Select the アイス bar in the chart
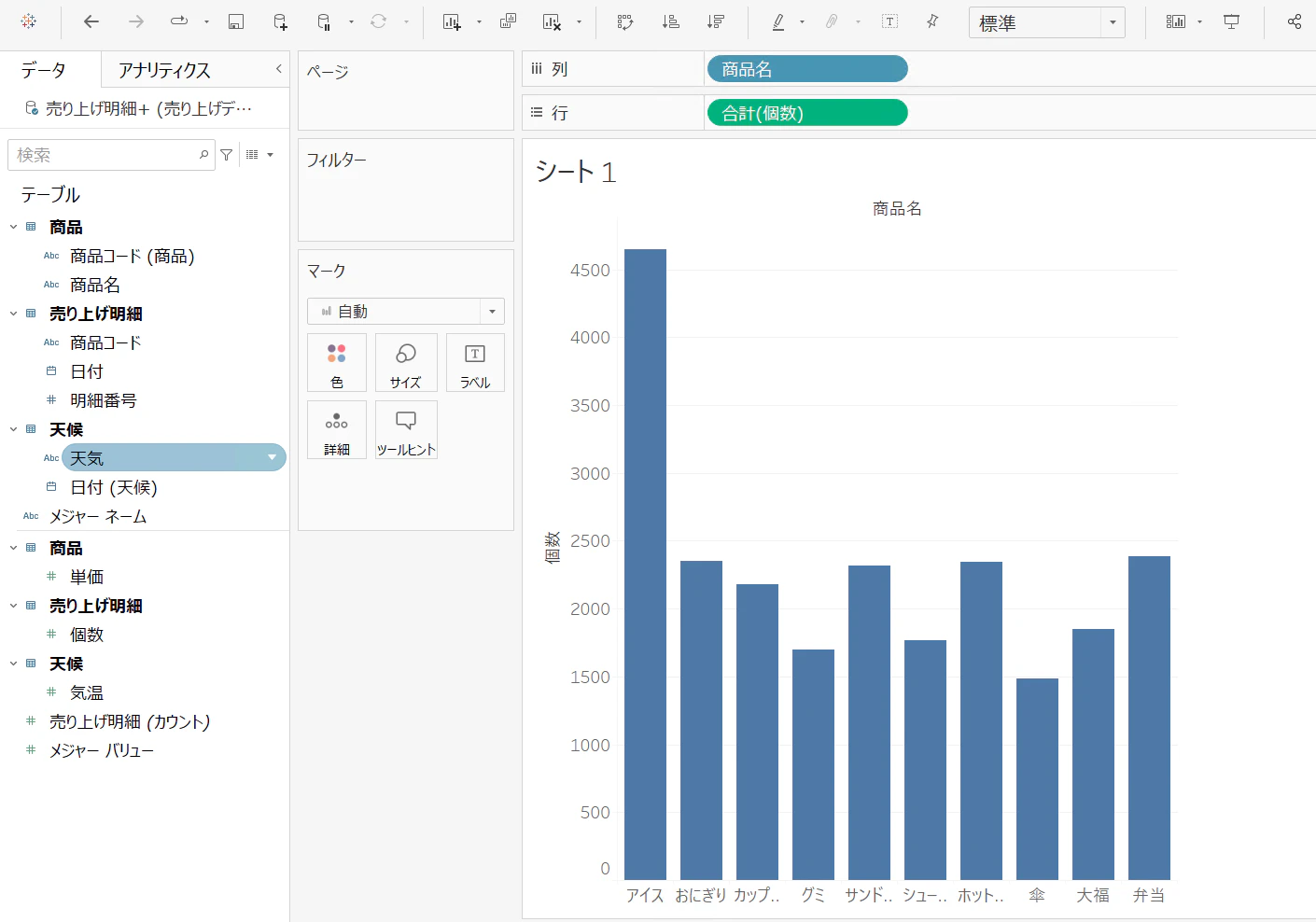 (645, 564)
